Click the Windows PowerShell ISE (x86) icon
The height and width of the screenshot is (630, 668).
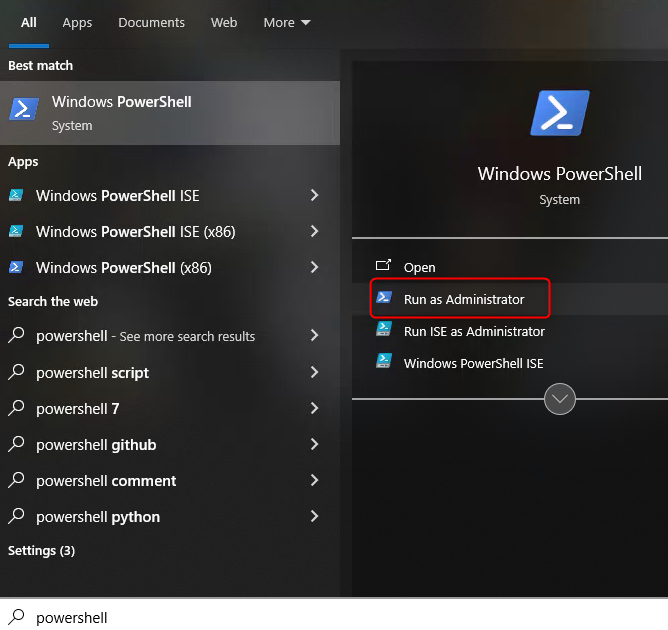coord(16,231)
